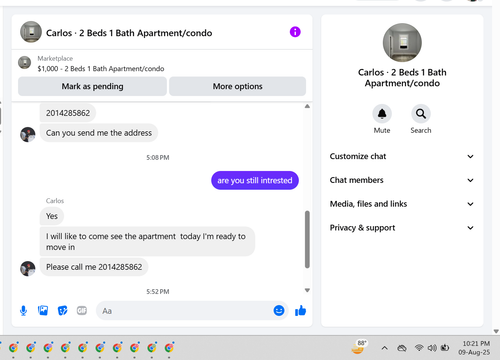
Task: Mute the conversation with bell icon
Action: [x=382, y=114]
